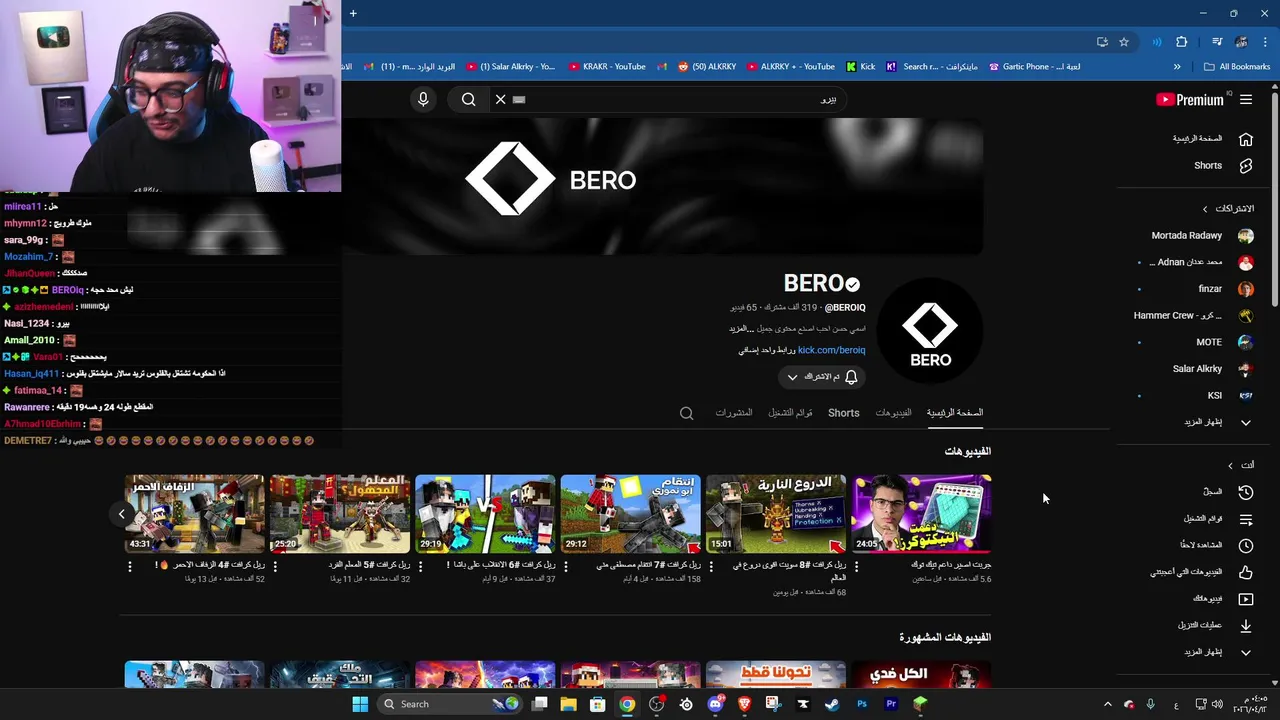This screenshot has height=720, width=1280.
Task: Open options menu for the 25:20 video
Action: [275, 566]
